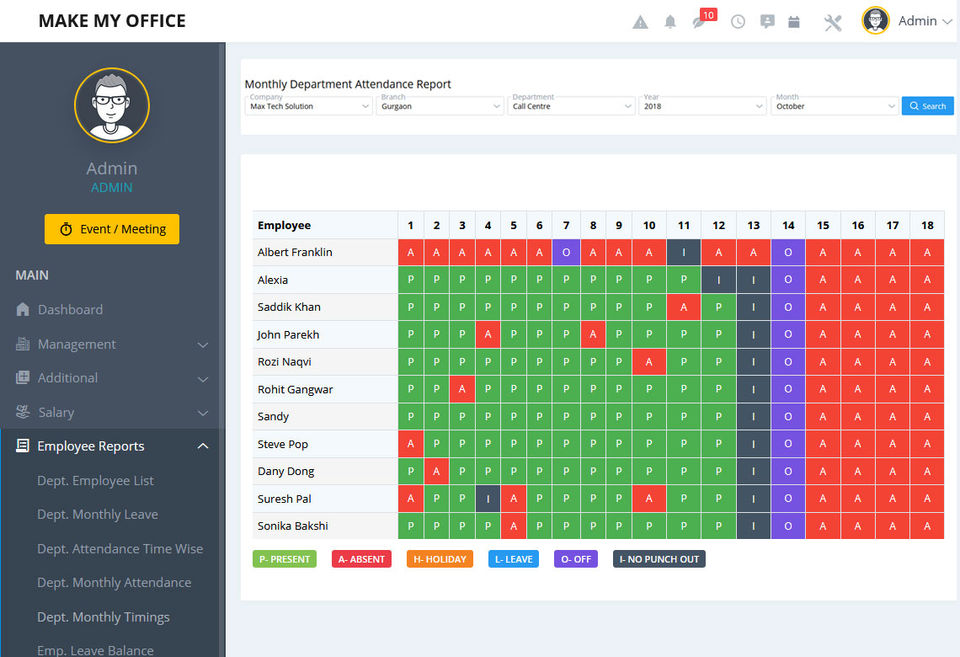Click the Event / Meeting button
Image resolution: width=960 pixels, height=657 pixels.
112,229
